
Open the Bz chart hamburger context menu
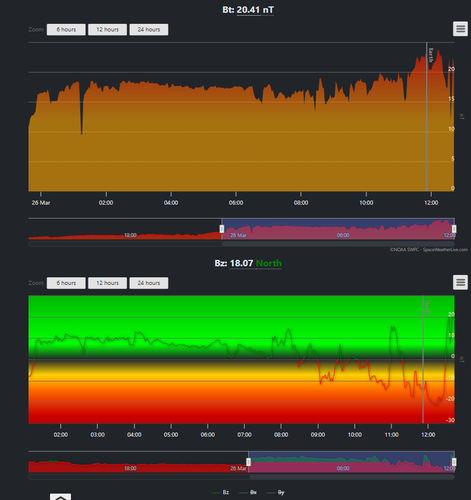(460, 282)
